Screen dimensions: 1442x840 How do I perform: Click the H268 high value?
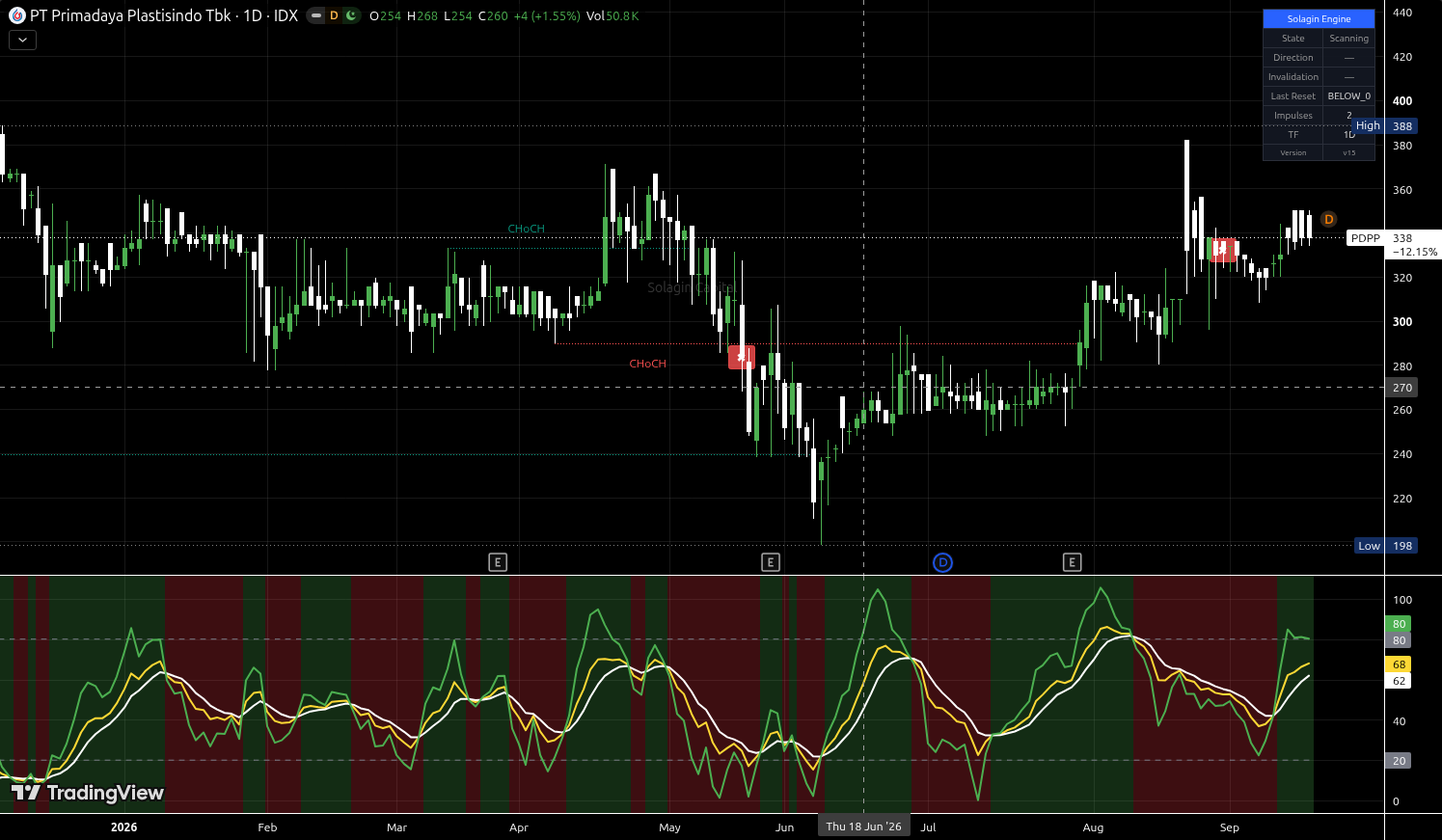click(x=422, y=15)
